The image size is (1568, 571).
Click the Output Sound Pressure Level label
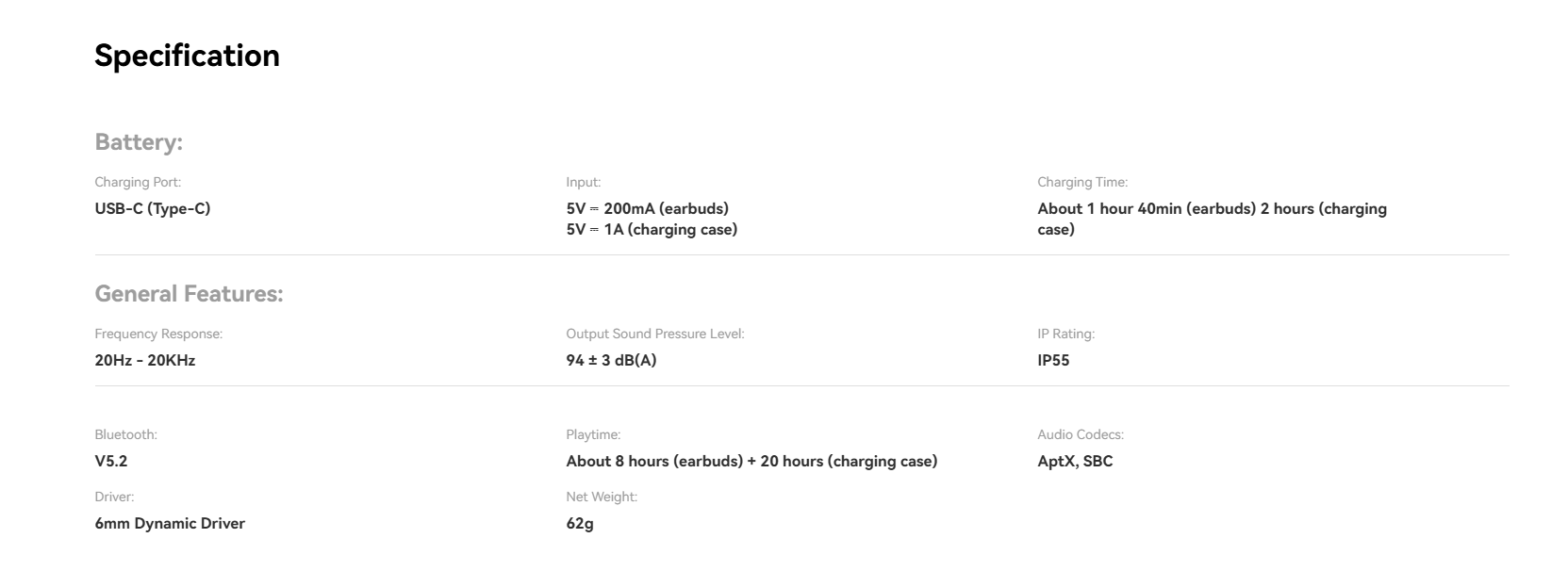click(655, 334)
